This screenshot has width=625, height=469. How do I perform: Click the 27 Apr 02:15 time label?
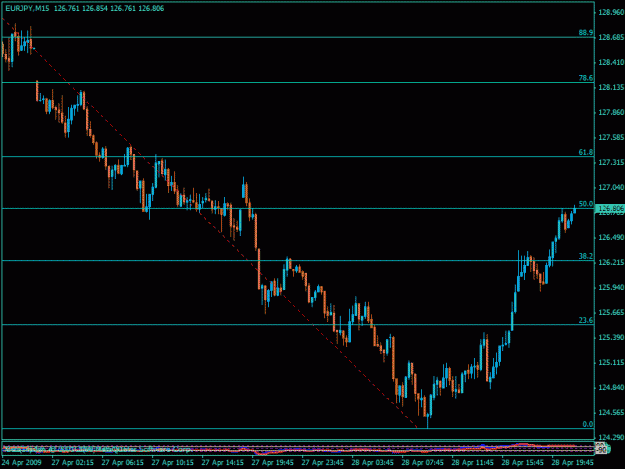(x=73, y=463)
